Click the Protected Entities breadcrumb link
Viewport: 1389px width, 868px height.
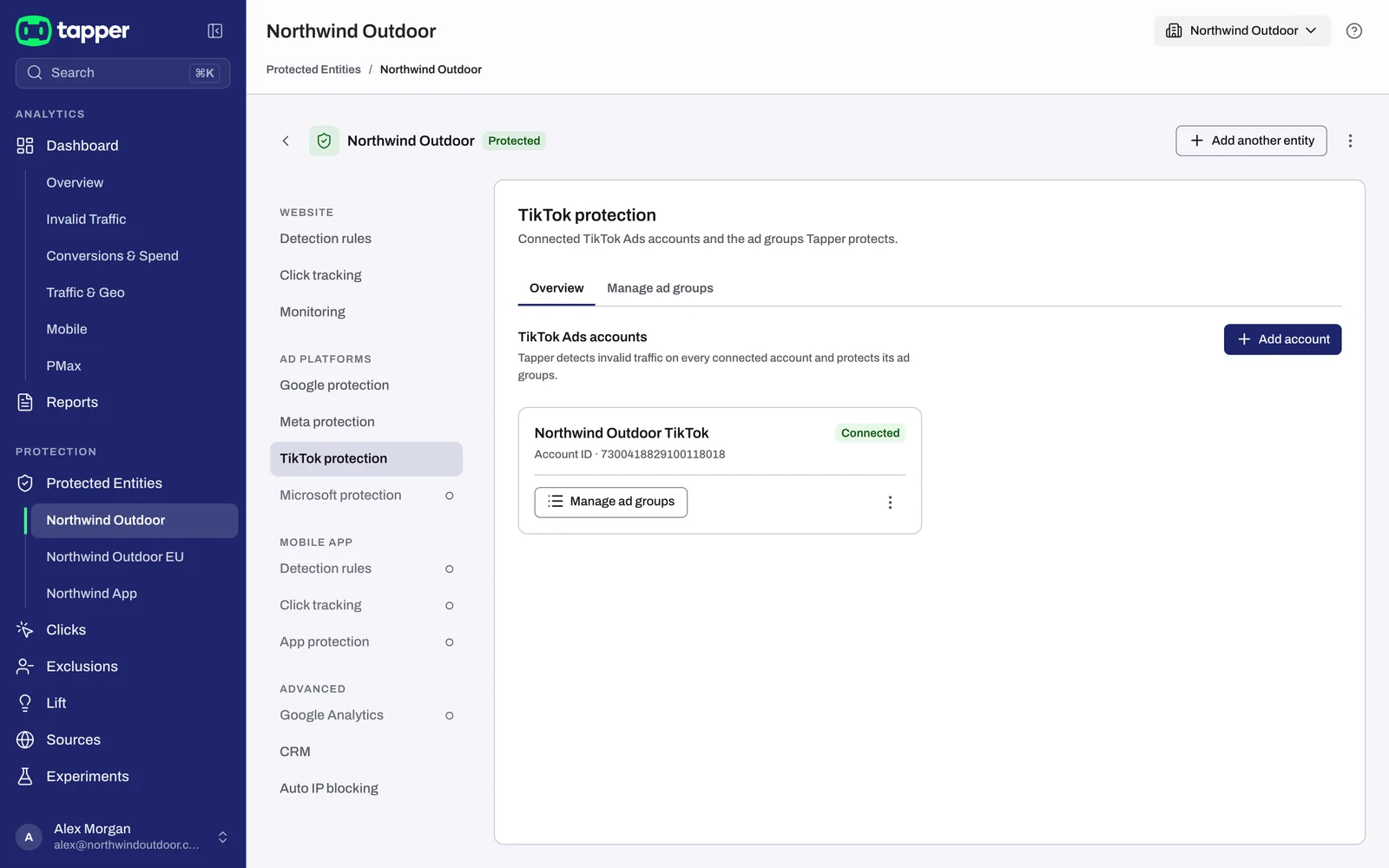tap(313, 69)
